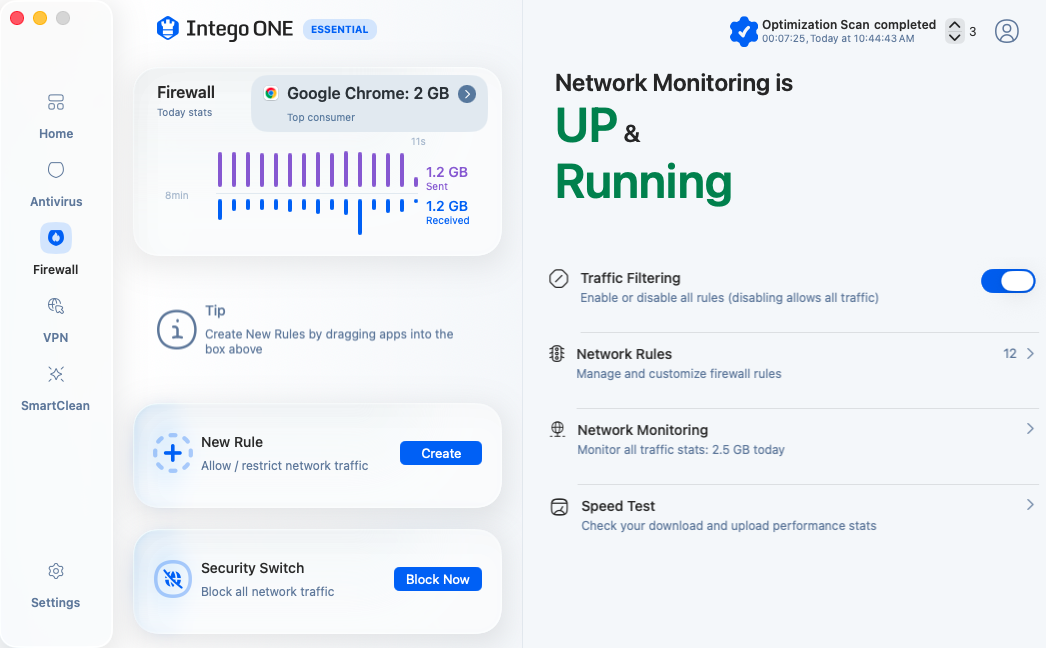Open the Network Monitoring row title
The height and width of the screenshot is (648, 1046).
(x=642, y=430)
